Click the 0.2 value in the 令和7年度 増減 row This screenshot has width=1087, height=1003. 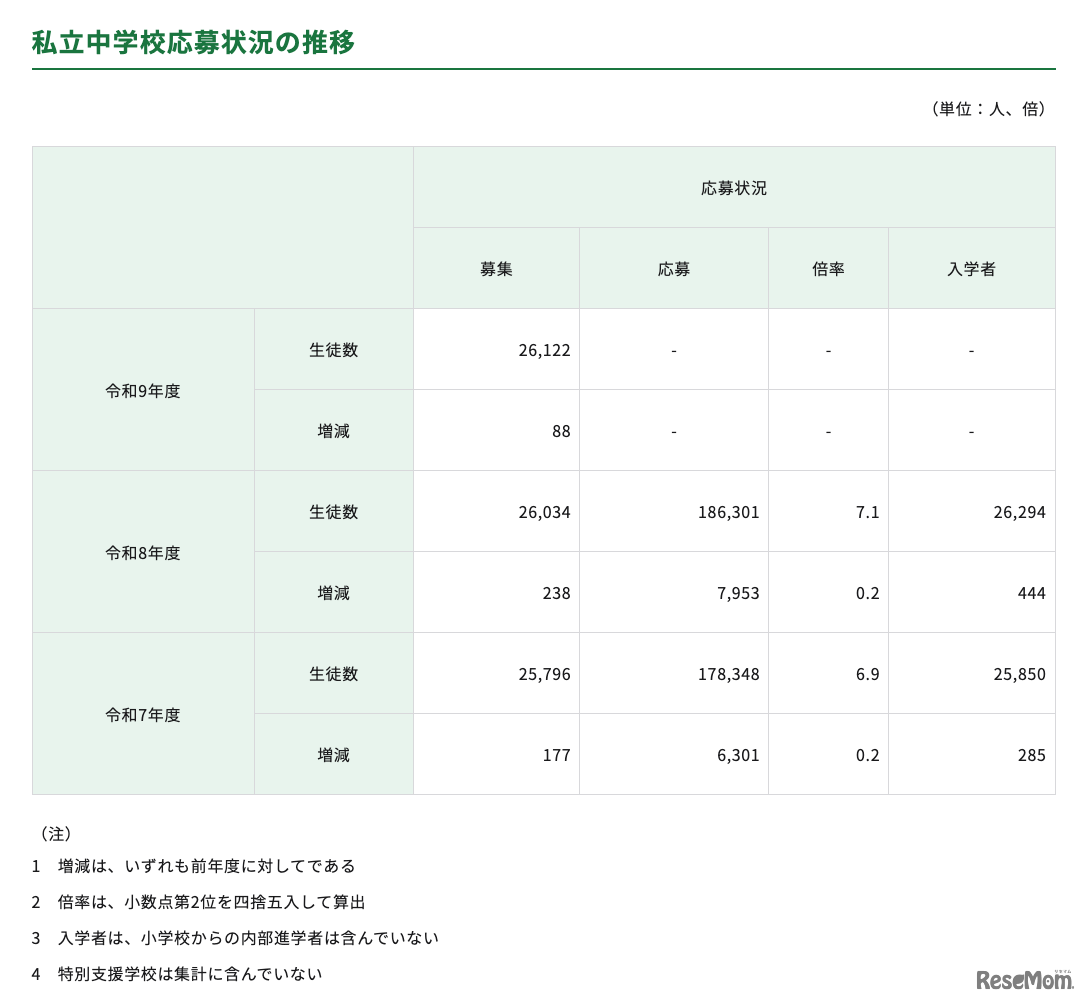tap(867, 755)
